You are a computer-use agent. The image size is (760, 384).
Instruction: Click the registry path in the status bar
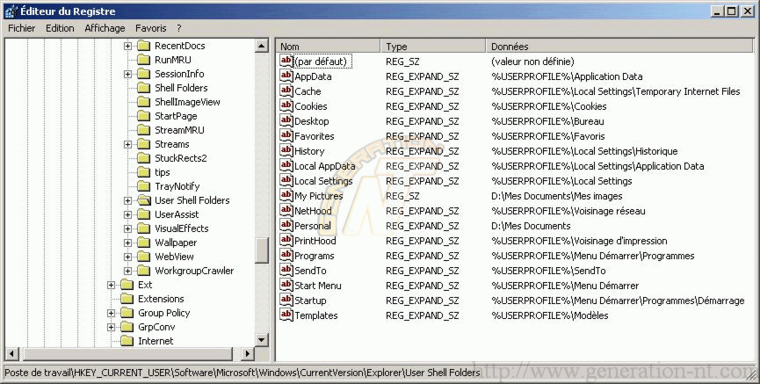(x=242, y=373)
